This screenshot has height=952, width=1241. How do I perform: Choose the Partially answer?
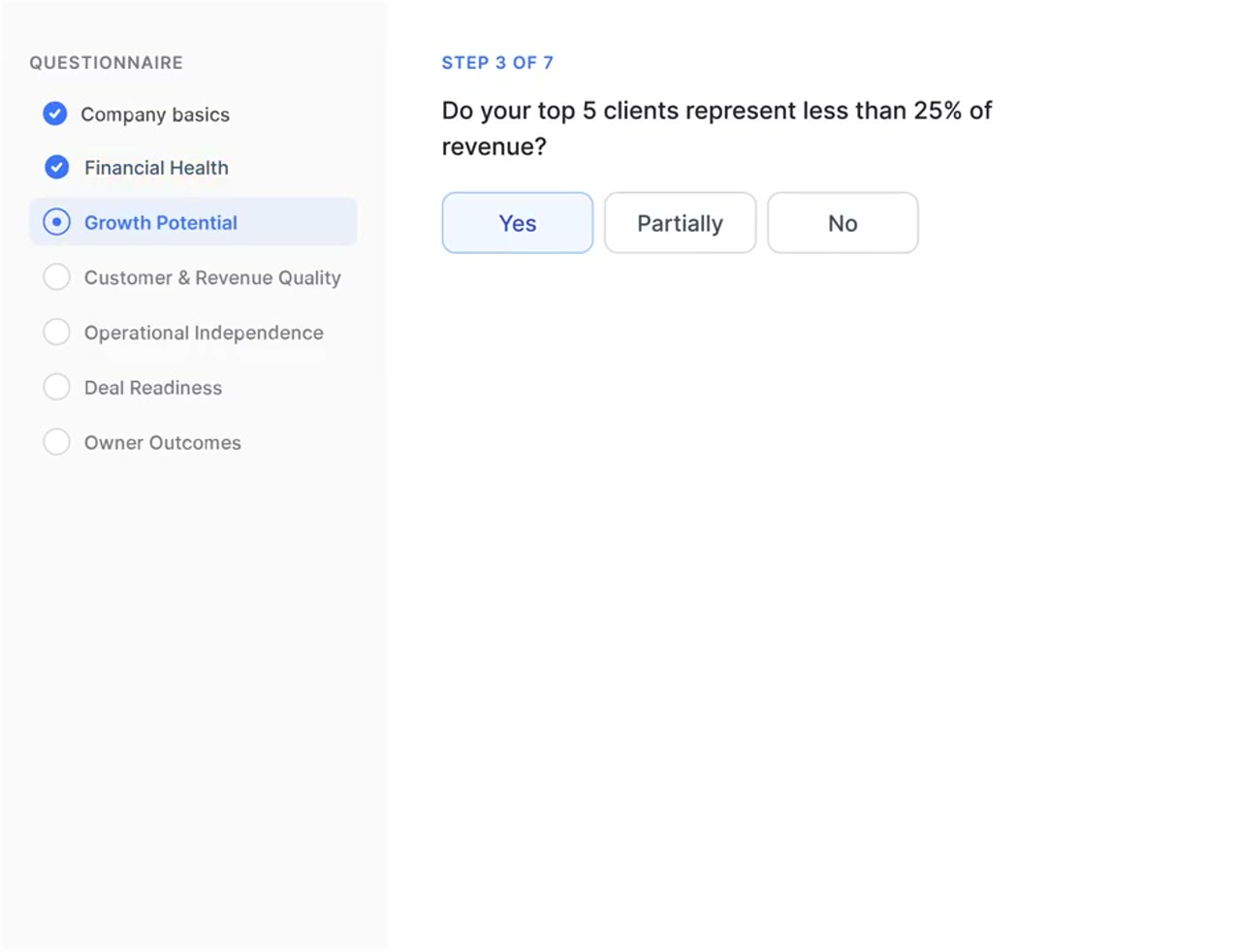pos(681,223)
